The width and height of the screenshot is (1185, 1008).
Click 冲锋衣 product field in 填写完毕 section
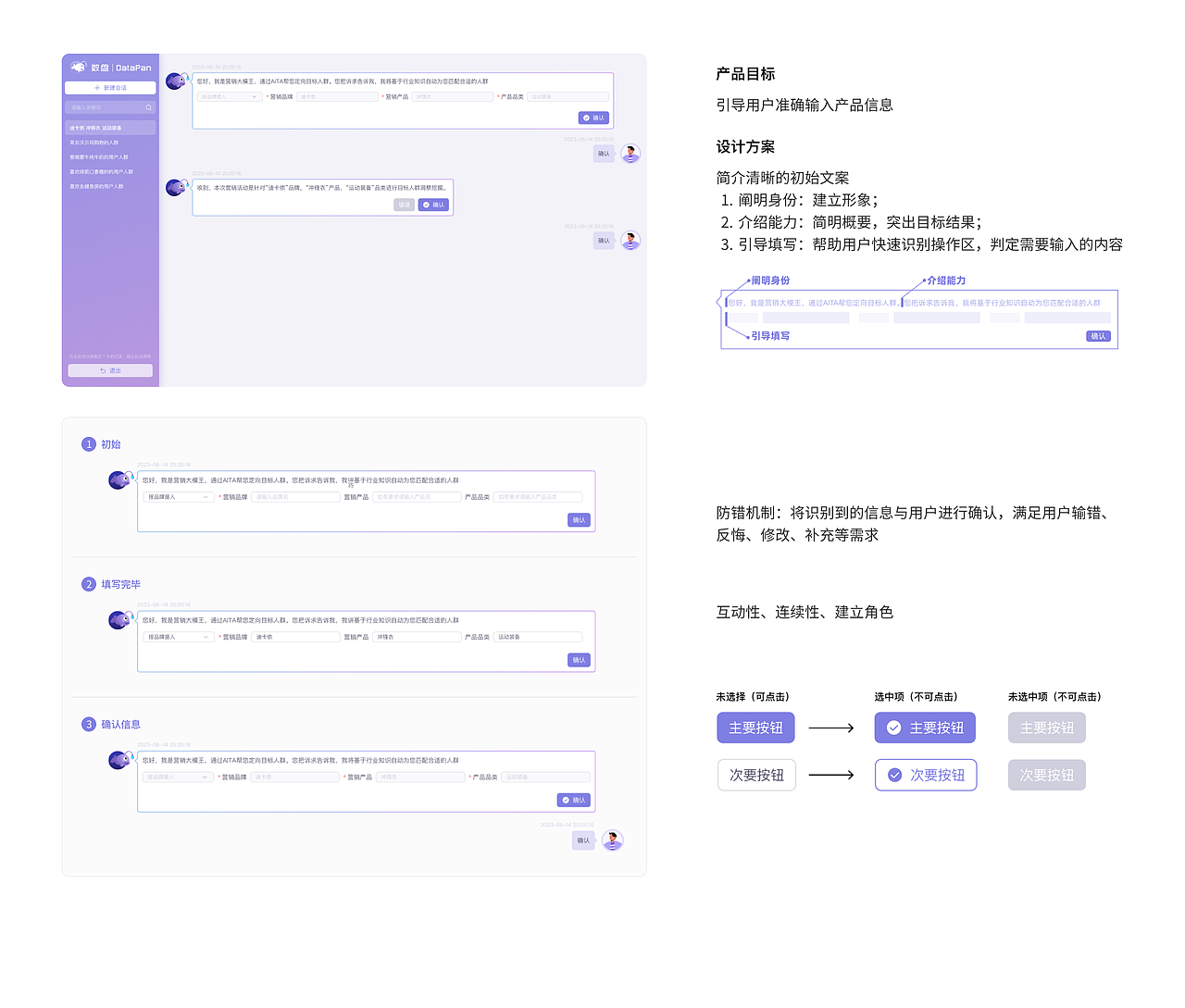click(417, 637)
